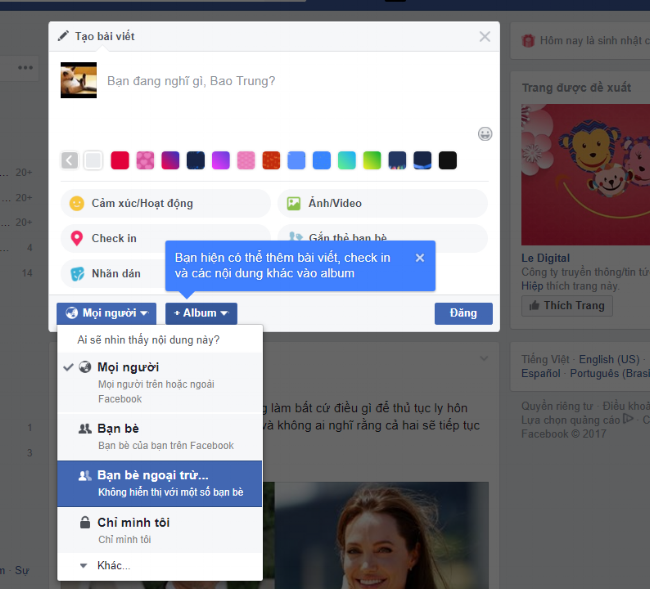Click the pink Check in location pin
This screenshot has height=589, width=650.
click(77, 238)
